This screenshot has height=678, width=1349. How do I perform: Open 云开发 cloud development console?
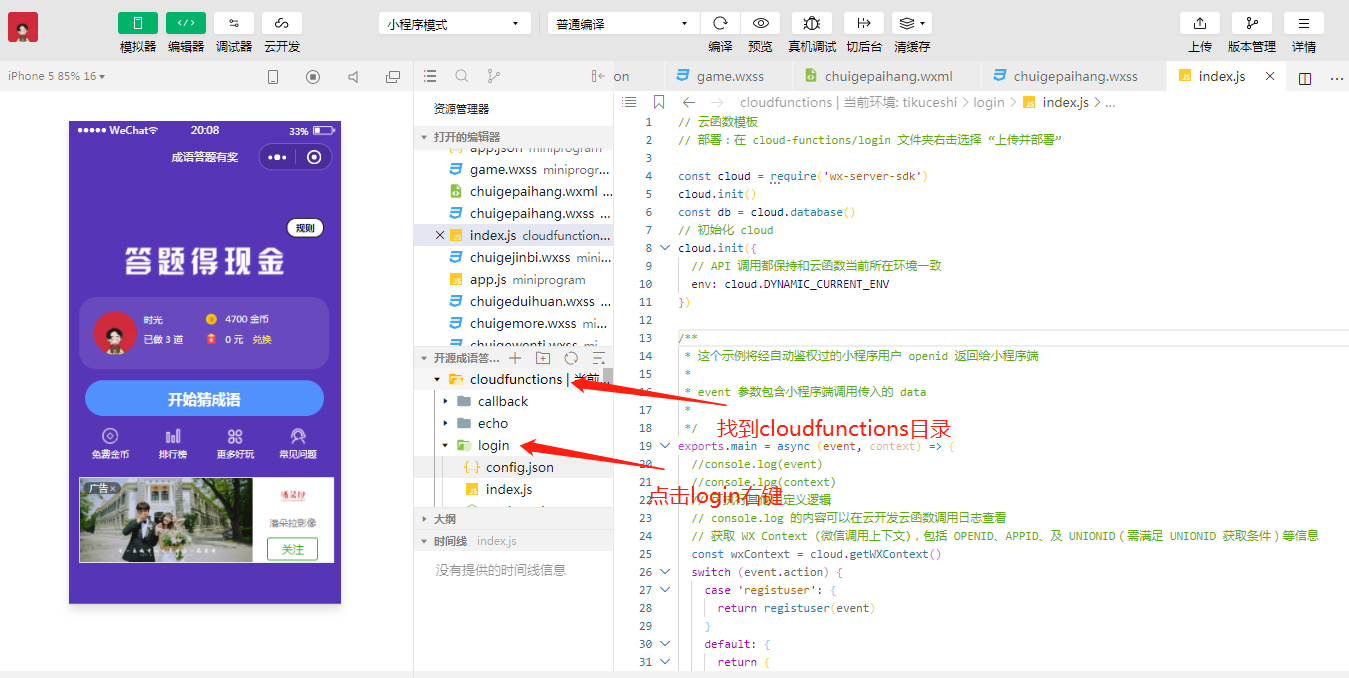pyautogui.click(x=282, y=23)
